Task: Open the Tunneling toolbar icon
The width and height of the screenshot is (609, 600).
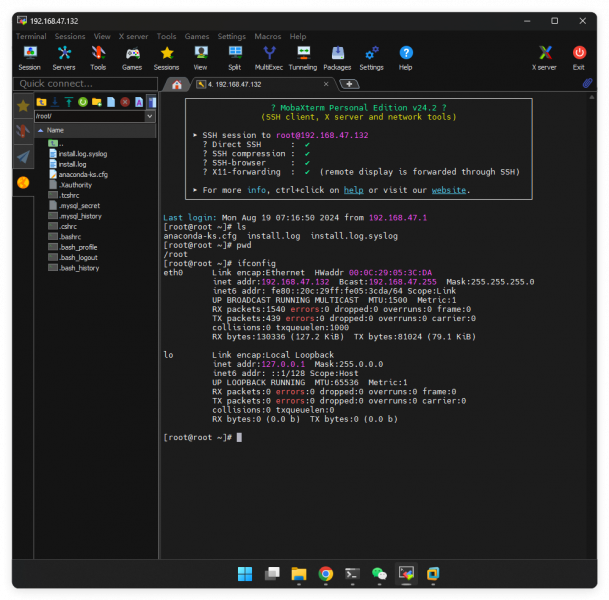Action: pos(303,57)
